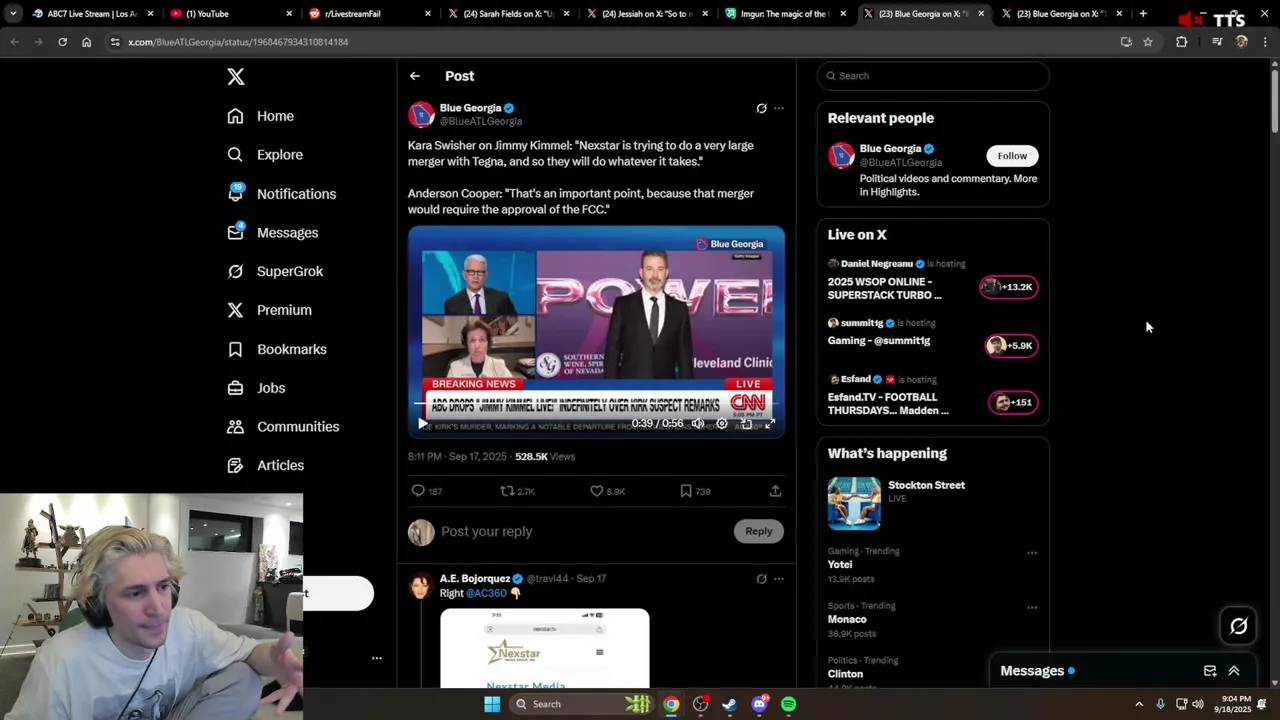
Task: Follow Blue Georgia
Action: pyautogui.click(x=1012, y=156)
